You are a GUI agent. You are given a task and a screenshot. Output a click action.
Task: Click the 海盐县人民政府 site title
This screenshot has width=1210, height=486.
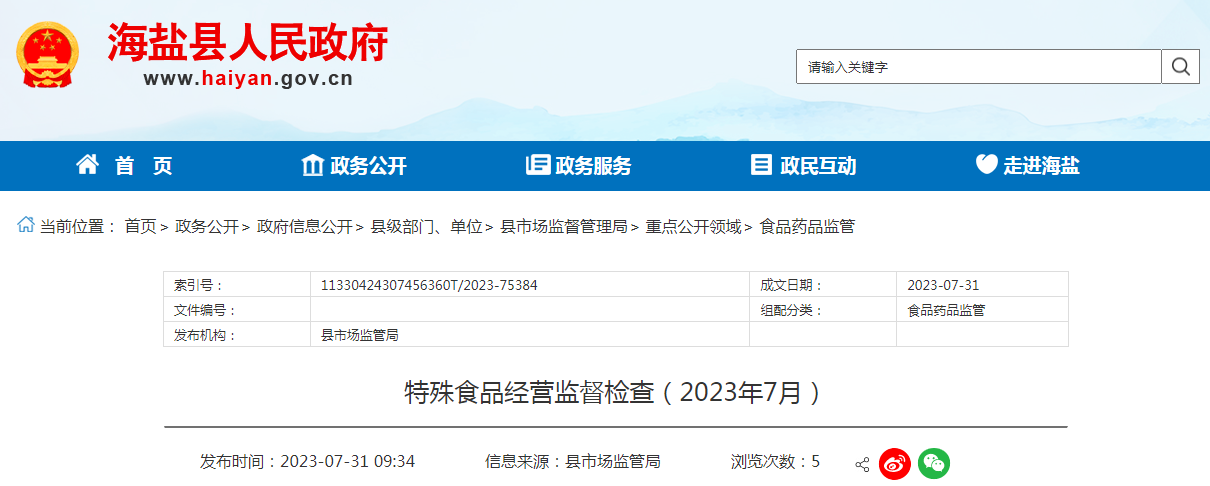[x=247, y=42]
